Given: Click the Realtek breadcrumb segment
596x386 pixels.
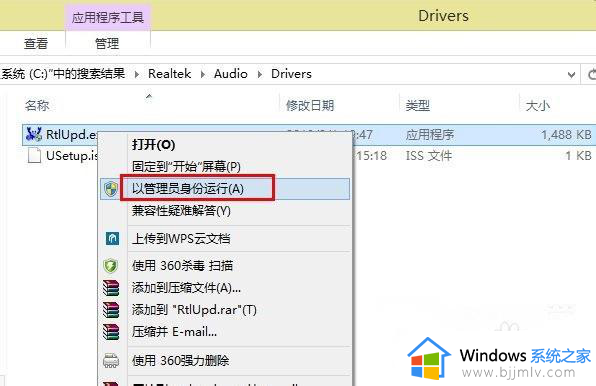Looking at the screenshot, I should coord(170,74).
